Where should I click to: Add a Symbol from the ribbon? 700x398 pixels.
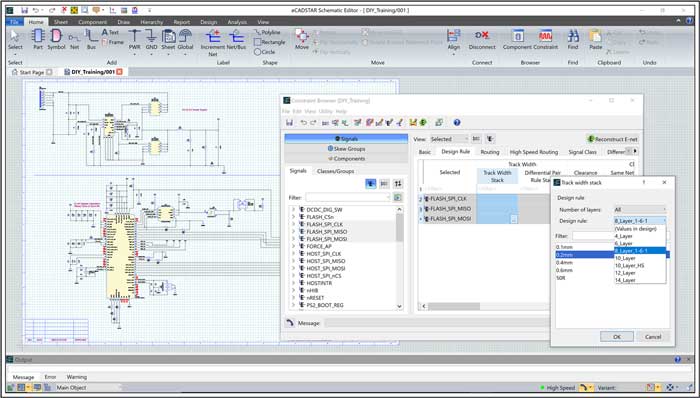56,39
